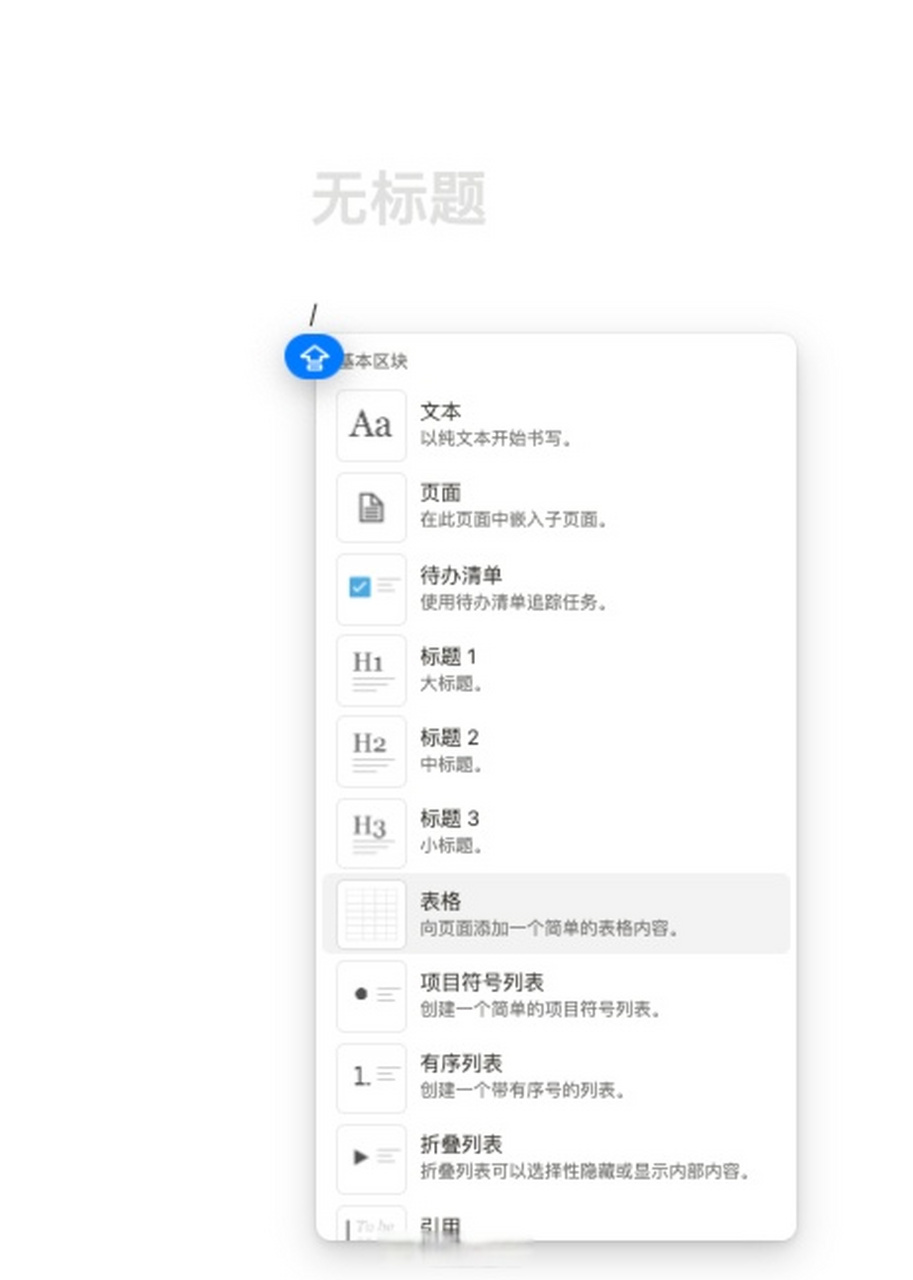
Task: Choose 标题 2 block option
Action: (x=556, y=751)
